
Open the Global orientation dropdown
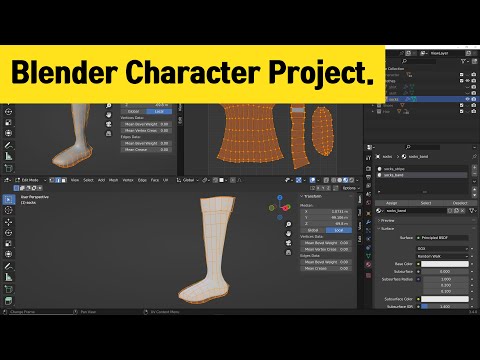(188, 180)
